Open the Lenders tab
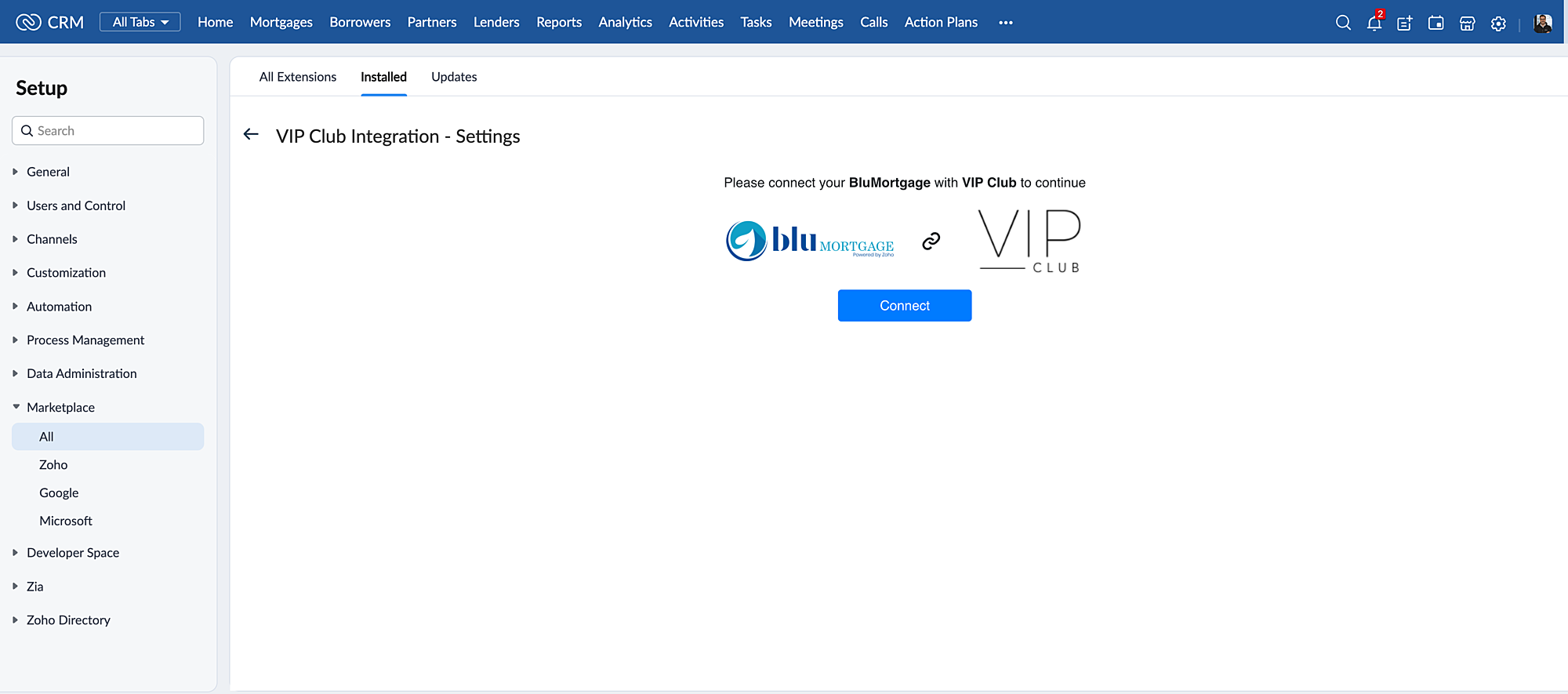Image resolution: width=1568 pixels, height=694 pixels. (x=496, y=22)
